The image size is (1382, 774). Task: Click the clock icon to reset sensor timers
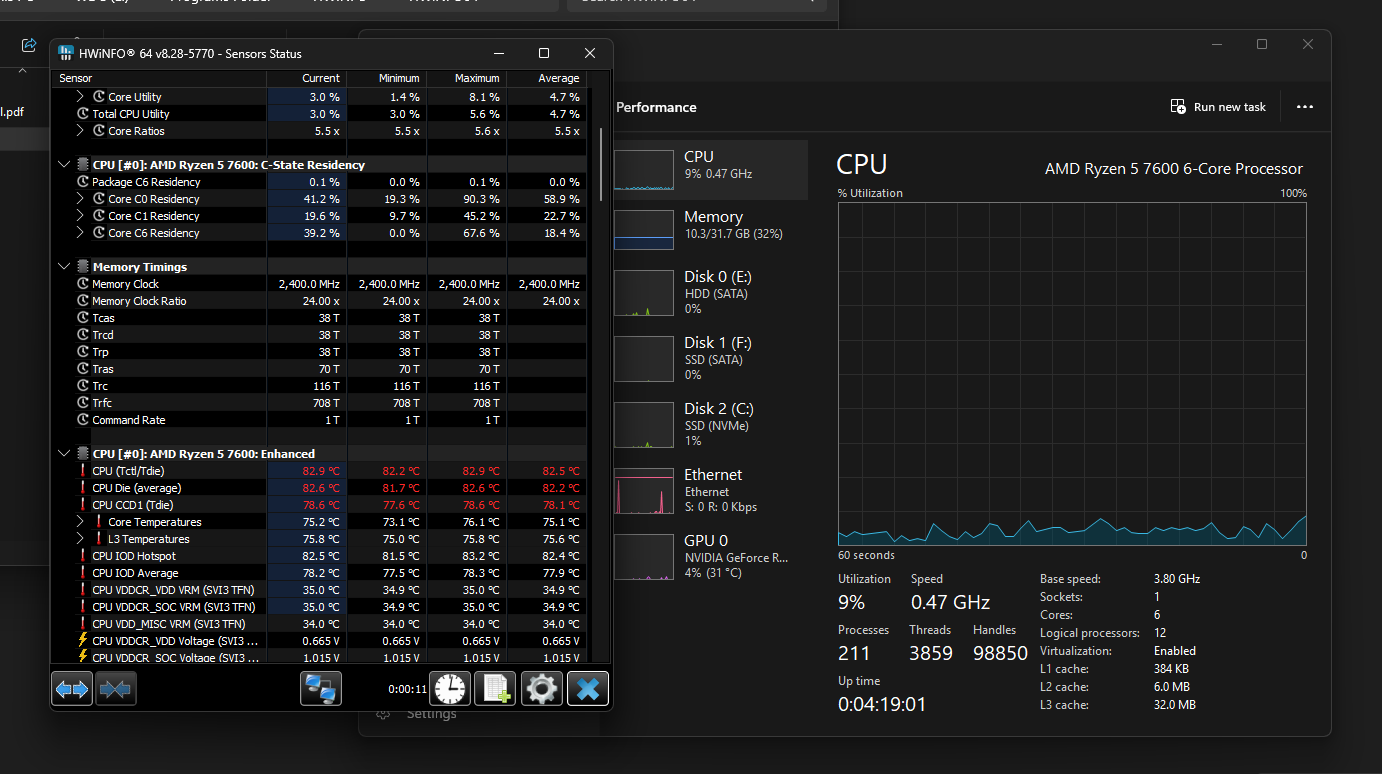[x=450, y=688]
